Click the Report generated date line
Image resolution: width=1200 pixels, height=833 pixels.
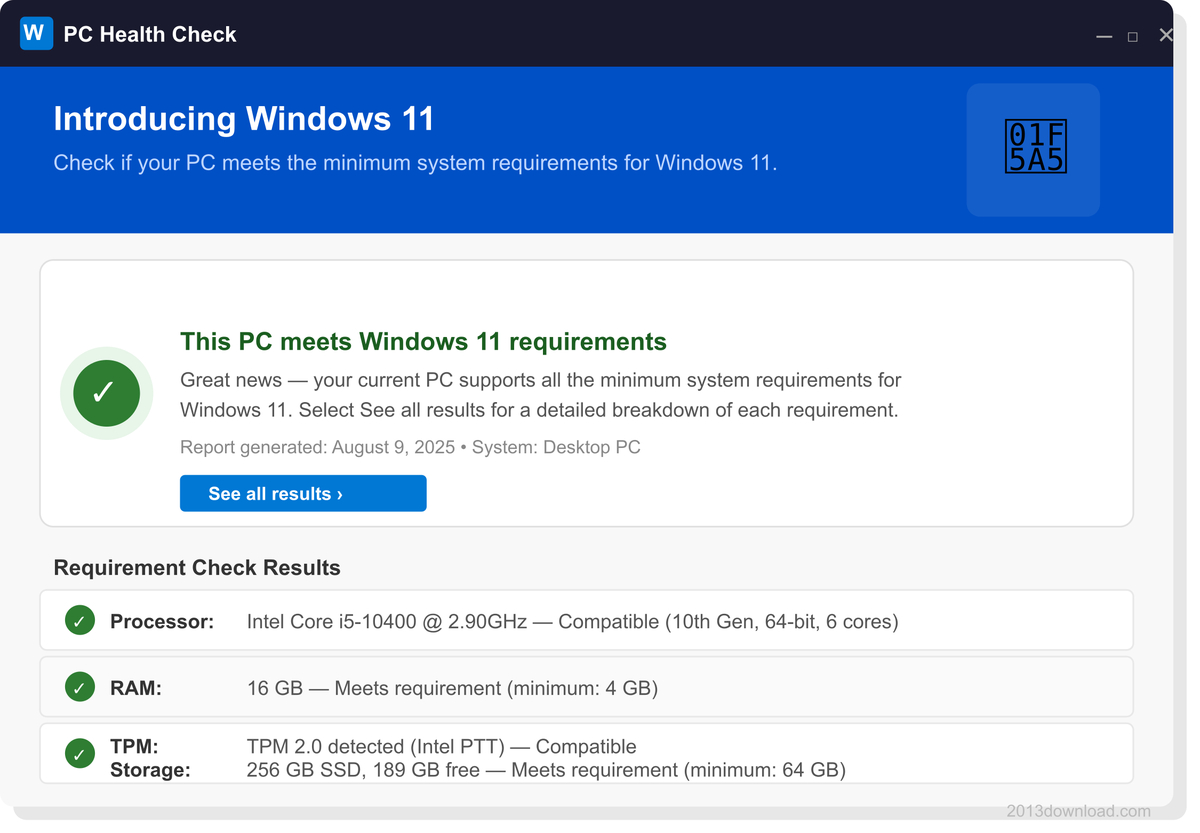click(410, 447)
